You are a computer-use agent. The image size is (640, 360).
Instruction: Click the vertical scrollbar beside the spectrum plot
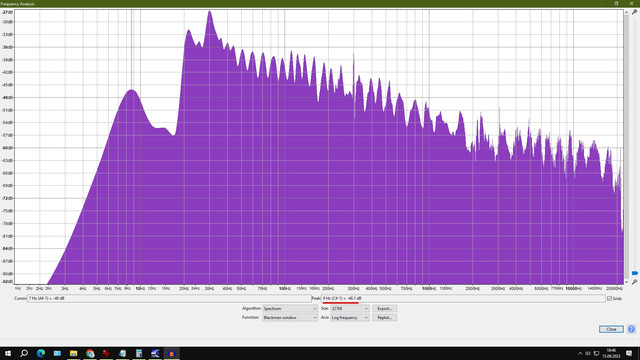click(x=626, y=147)
